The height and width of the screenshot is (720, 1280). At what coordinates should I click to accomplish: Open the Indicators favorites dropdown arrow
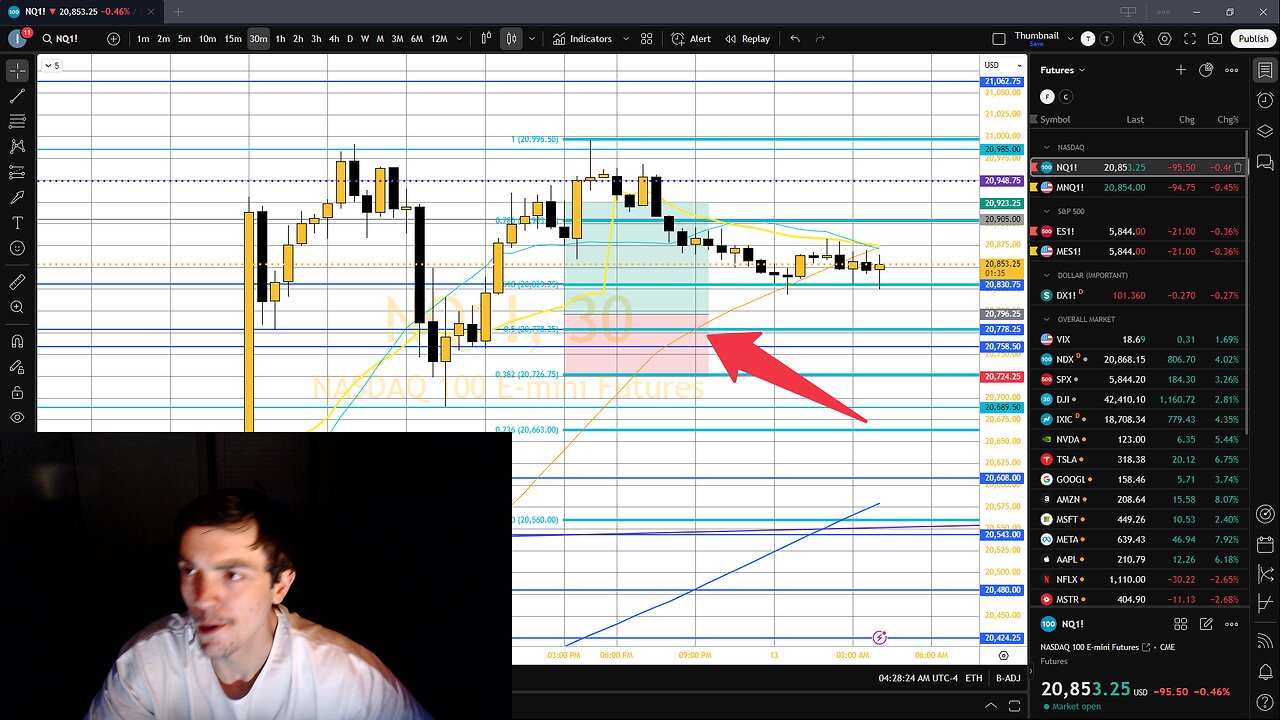(x=624, y=39)
